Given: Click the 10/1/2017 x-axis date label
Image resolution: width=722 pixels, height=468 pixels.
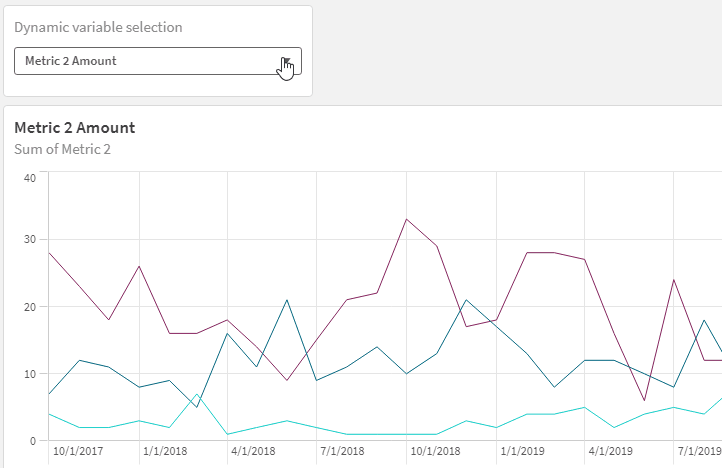Looking at the screenshot, I should tap(78, 452).
